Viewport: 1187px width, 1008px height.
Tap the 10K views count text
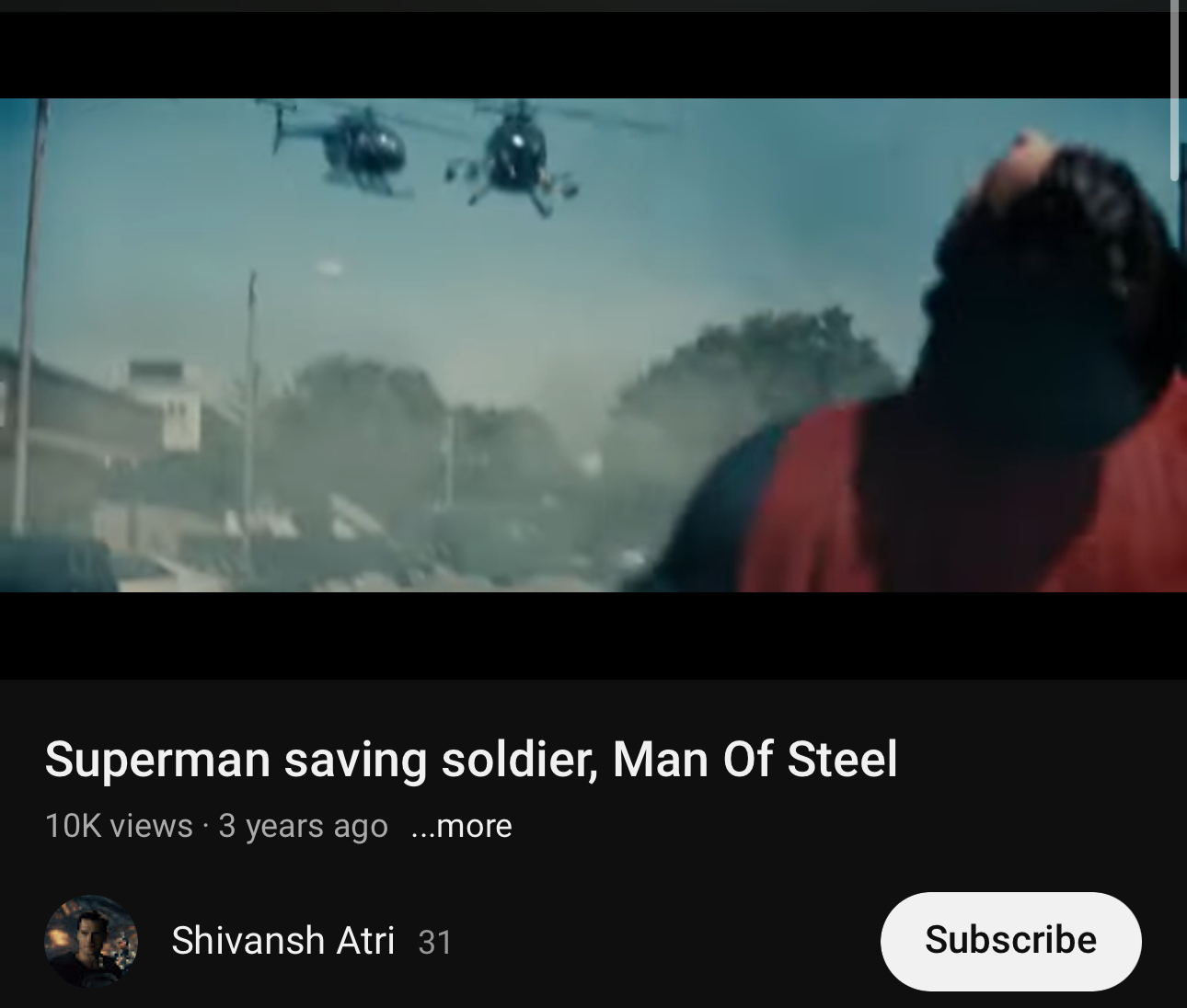(x=119, y=826)
